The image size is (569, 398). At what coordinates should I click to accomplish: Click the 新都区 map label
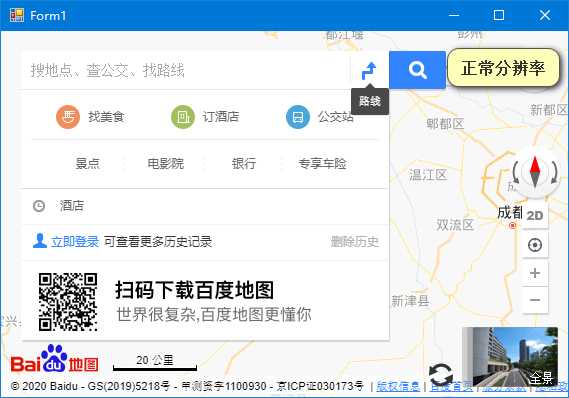(549, 110)
